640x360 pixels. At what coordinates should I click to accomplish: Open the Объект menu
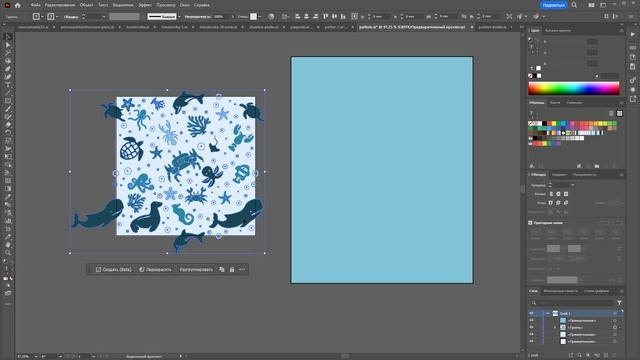[86, 5]
